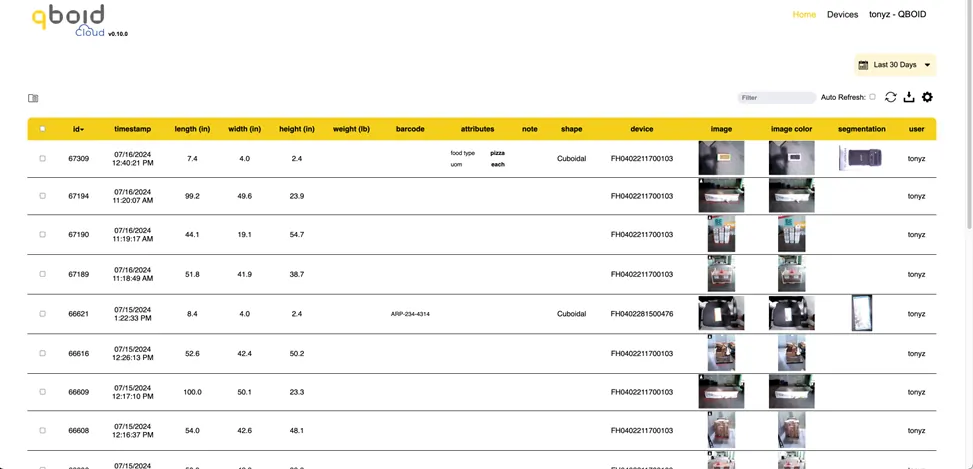Click the height (in) column header
The width and height of the screenshot is (973, 469).
[x=297, y=129]
